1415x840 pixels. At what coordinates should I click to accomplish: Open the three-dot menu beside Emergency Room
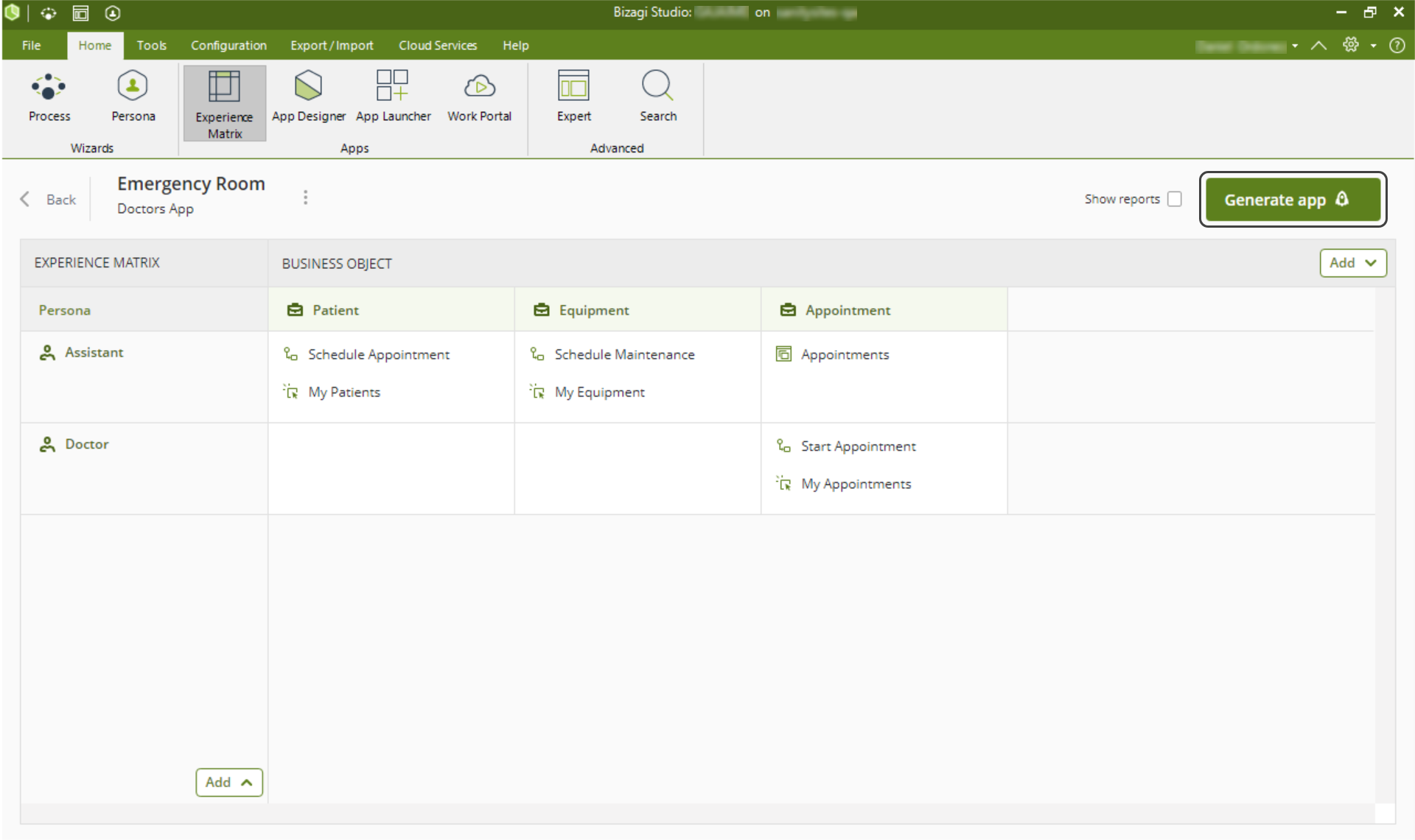[x=305, y=197]
